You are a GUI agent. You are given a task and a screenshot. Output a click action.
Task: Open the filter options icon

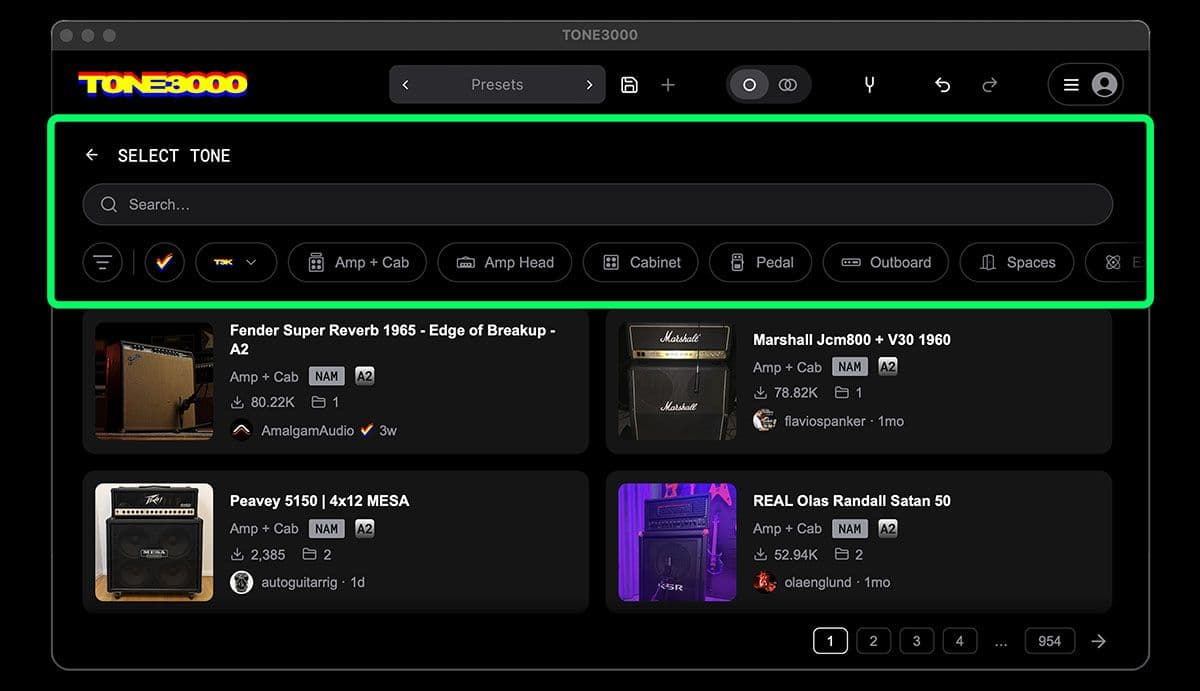102,262
